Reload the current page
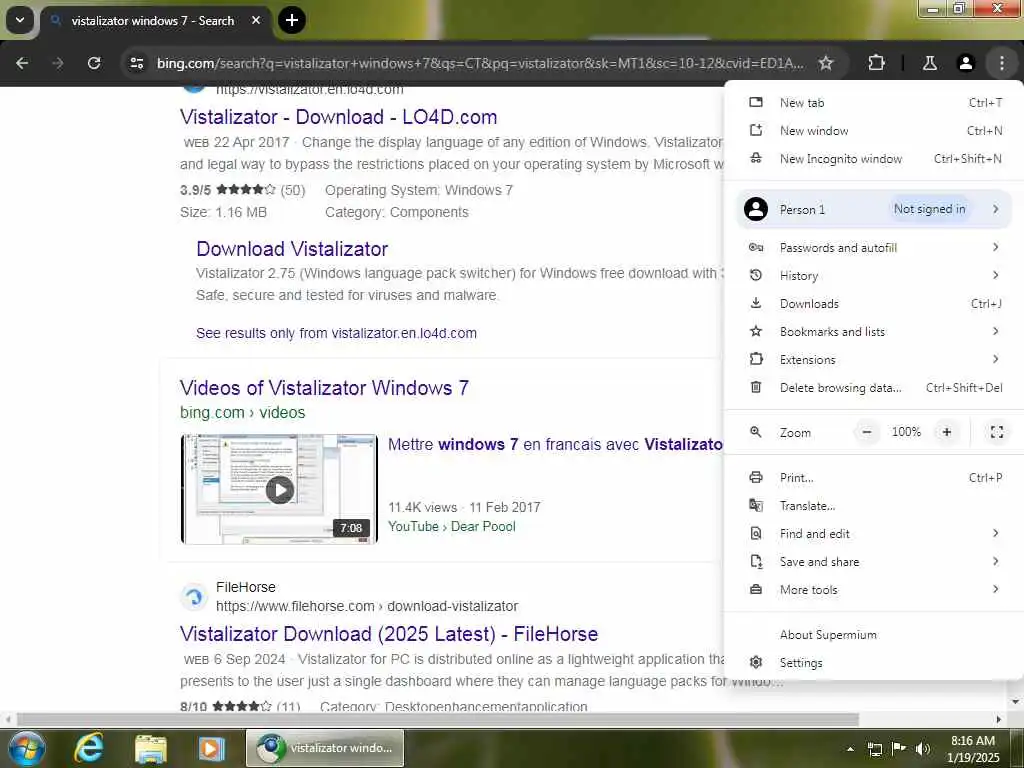 click(94, 63)
